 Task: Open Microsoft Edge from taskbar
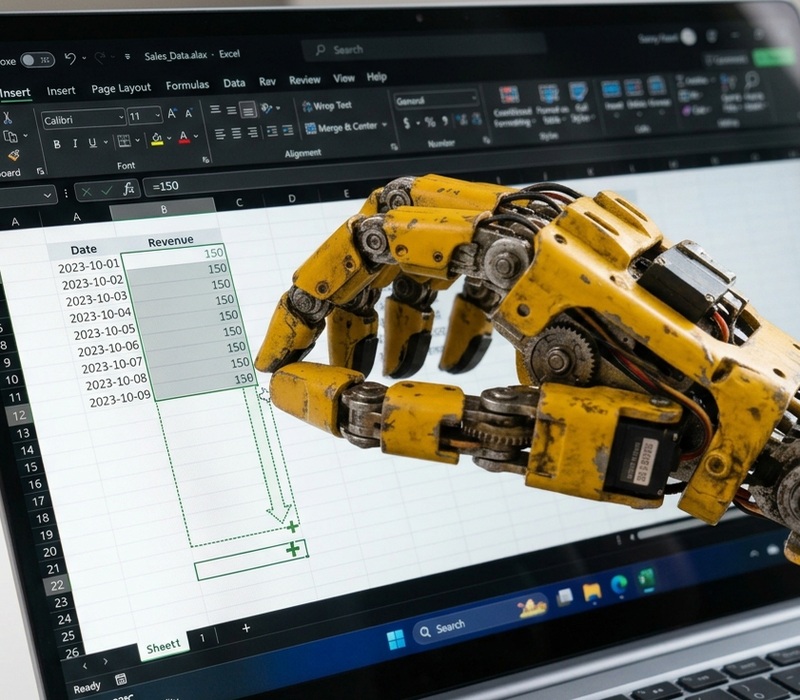(x=619, y=585)
